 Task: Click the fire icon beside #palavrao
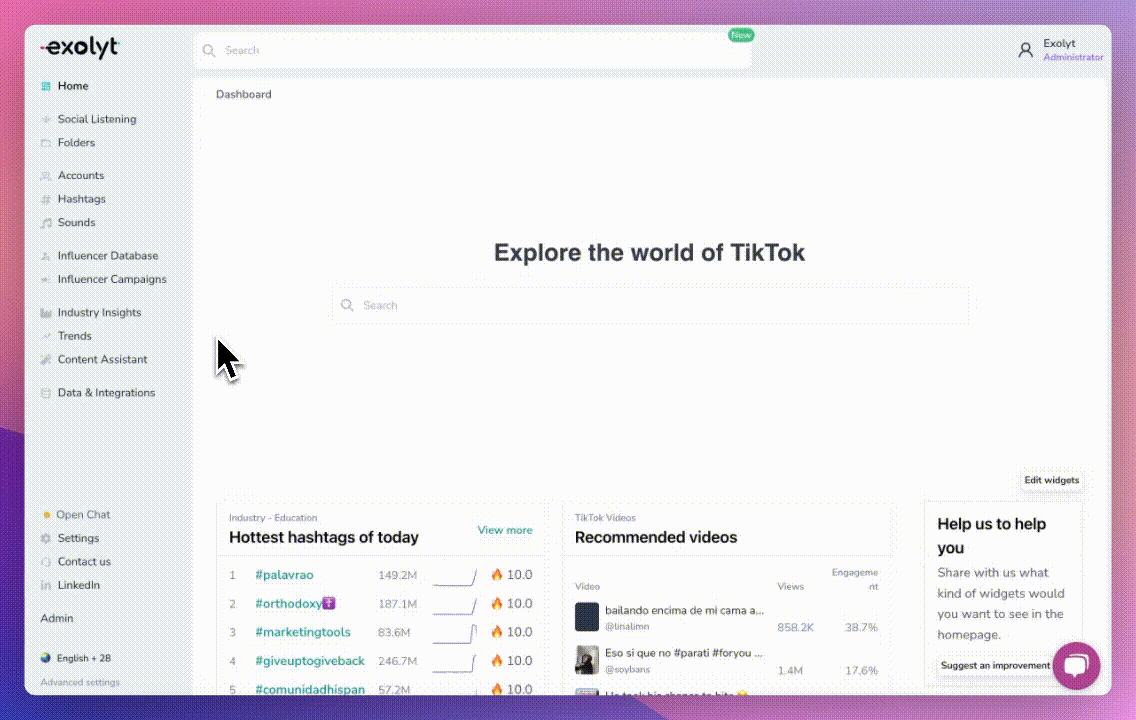496,574
